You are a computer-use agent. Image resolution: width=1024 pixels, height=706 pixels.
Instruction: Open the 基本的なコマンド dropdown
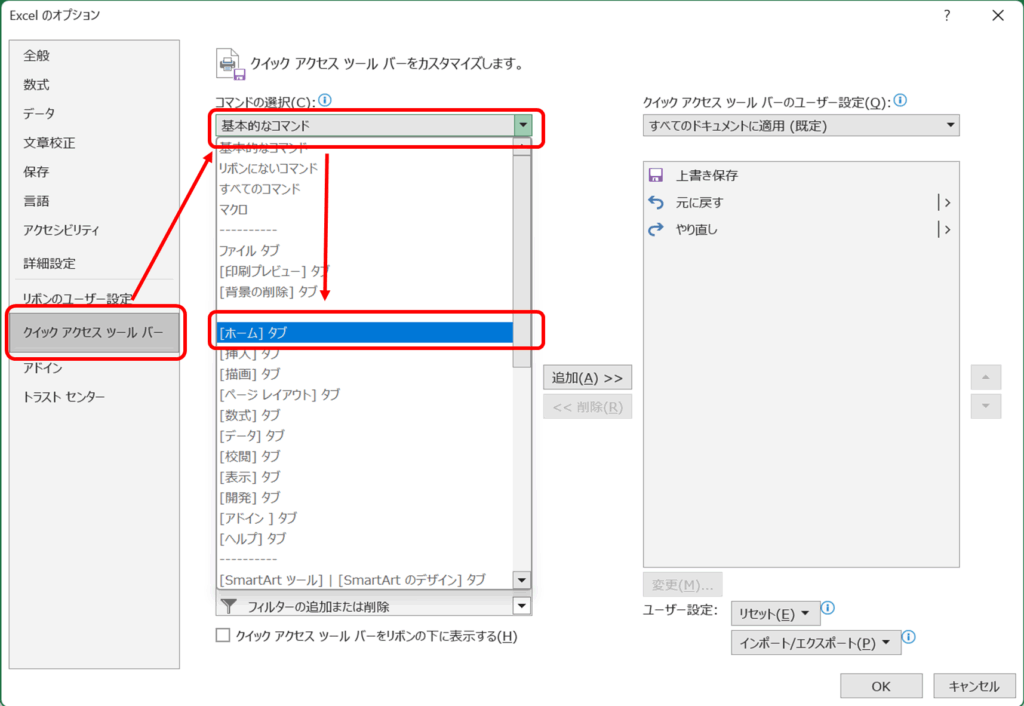pos(522,126)
